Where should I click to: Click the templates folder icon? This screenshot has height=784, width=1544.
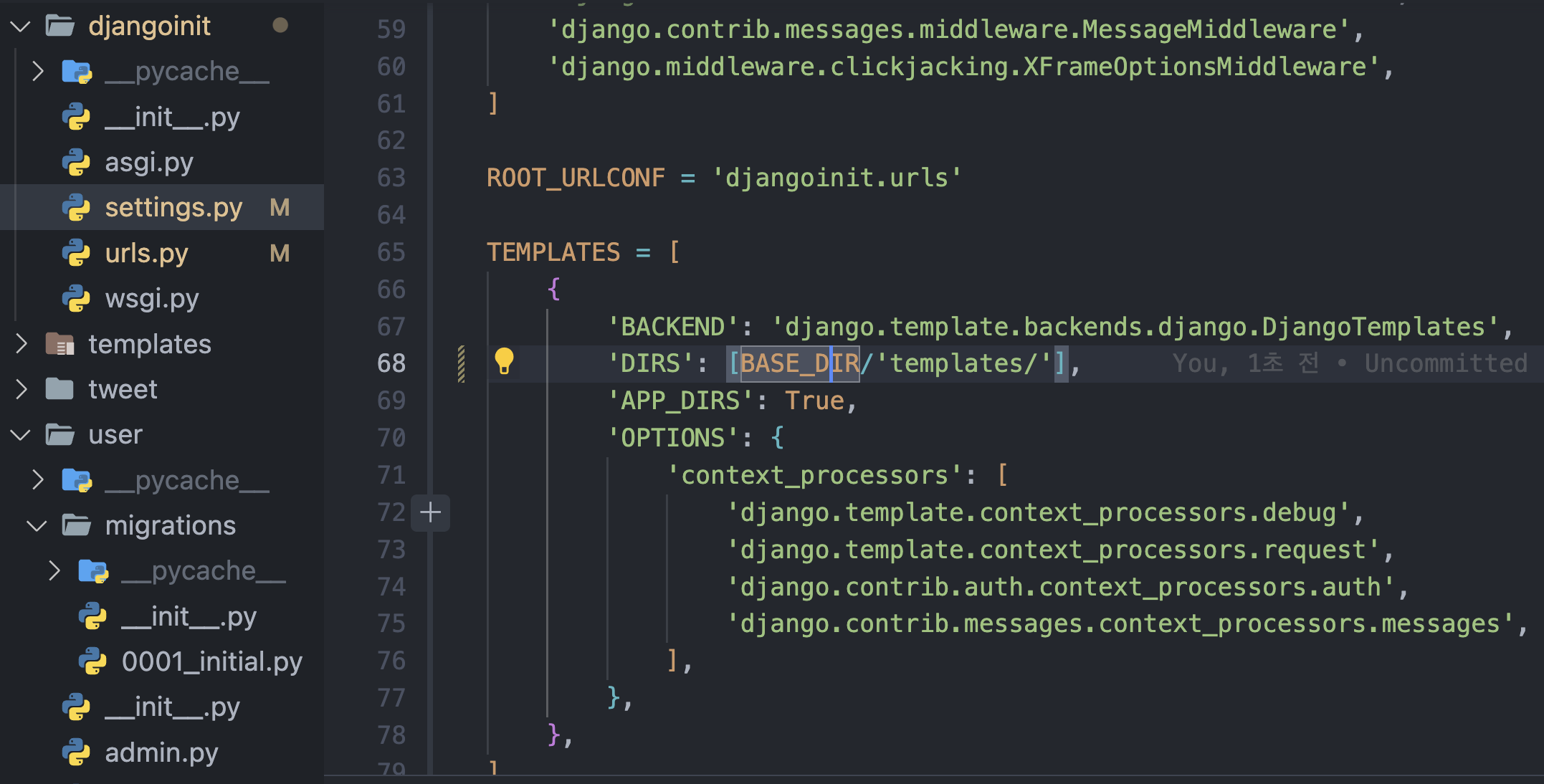(60, 344)
